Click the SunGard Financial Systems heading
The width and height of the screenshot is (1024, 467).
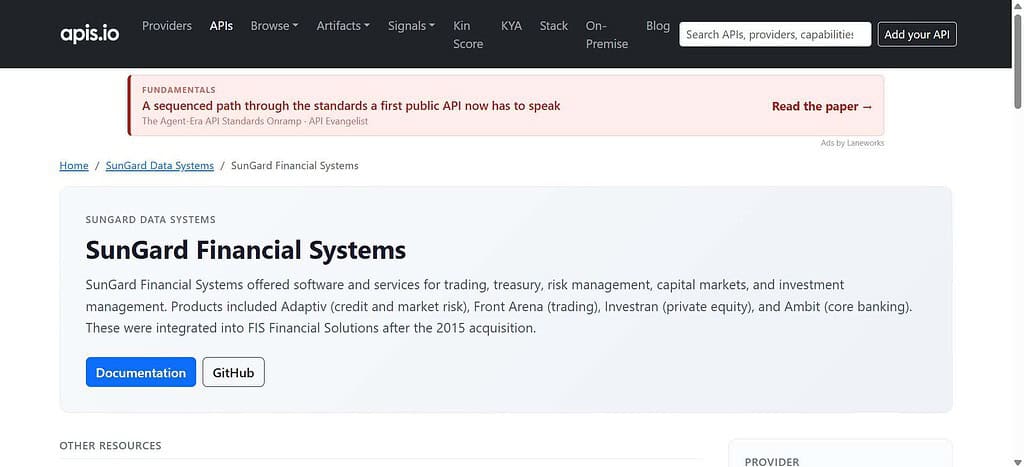click(x=246, y=250)
